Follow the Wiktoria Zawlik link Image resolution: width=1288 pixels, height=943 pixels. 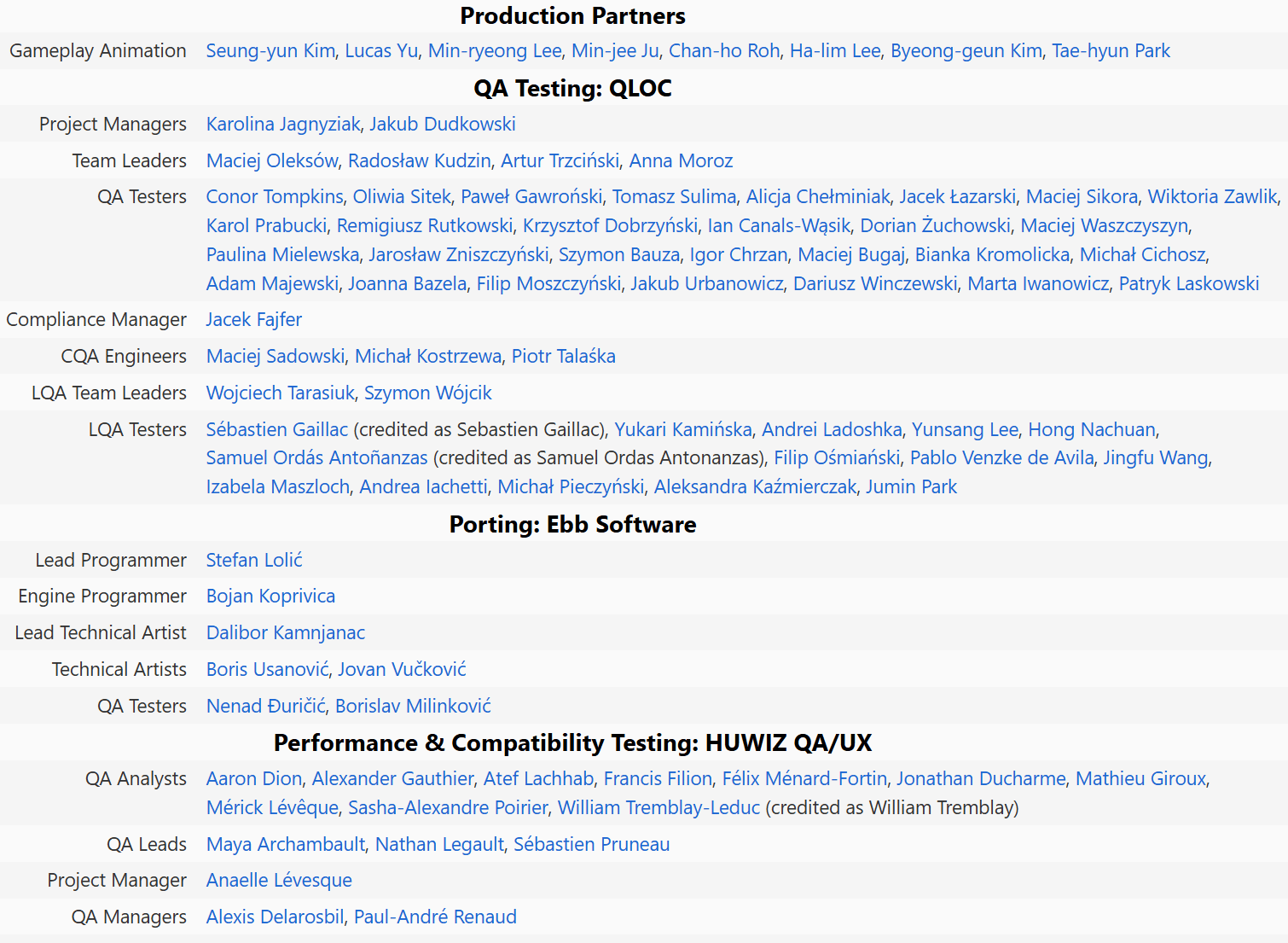(x=1212, y=197)
